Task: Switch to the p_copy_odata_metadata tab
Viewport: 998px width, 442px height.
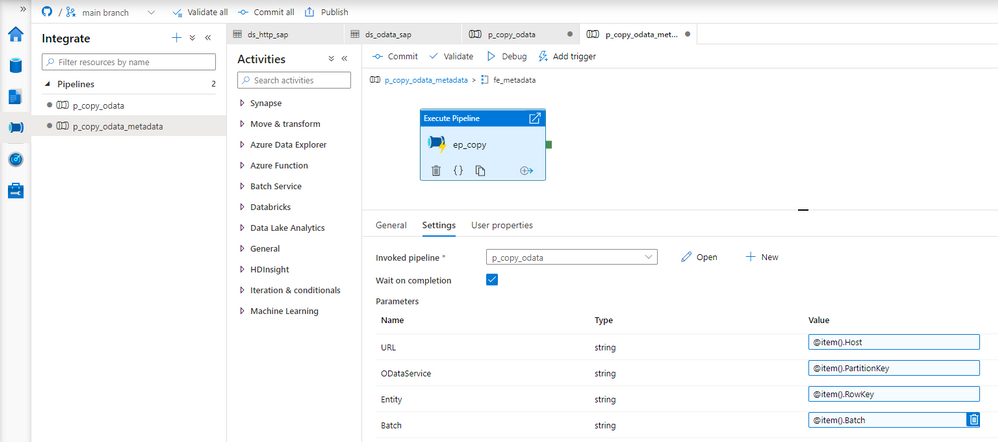Action: point(638,34)
